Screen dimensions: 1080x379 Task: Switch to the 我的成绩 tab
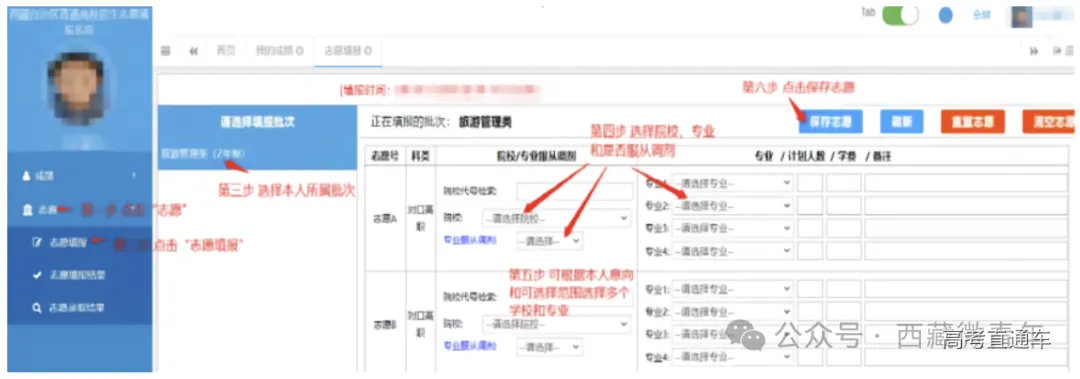(280, 50)
